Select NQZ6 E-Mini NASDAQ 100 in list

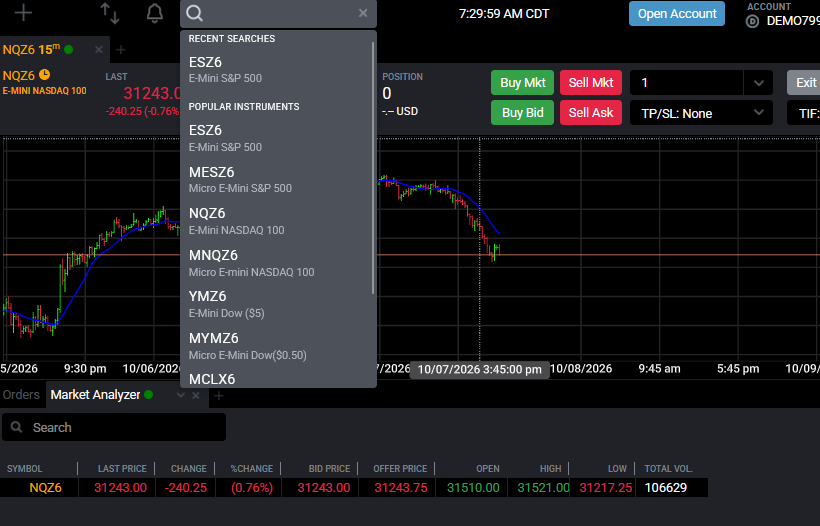coord(277,221)
